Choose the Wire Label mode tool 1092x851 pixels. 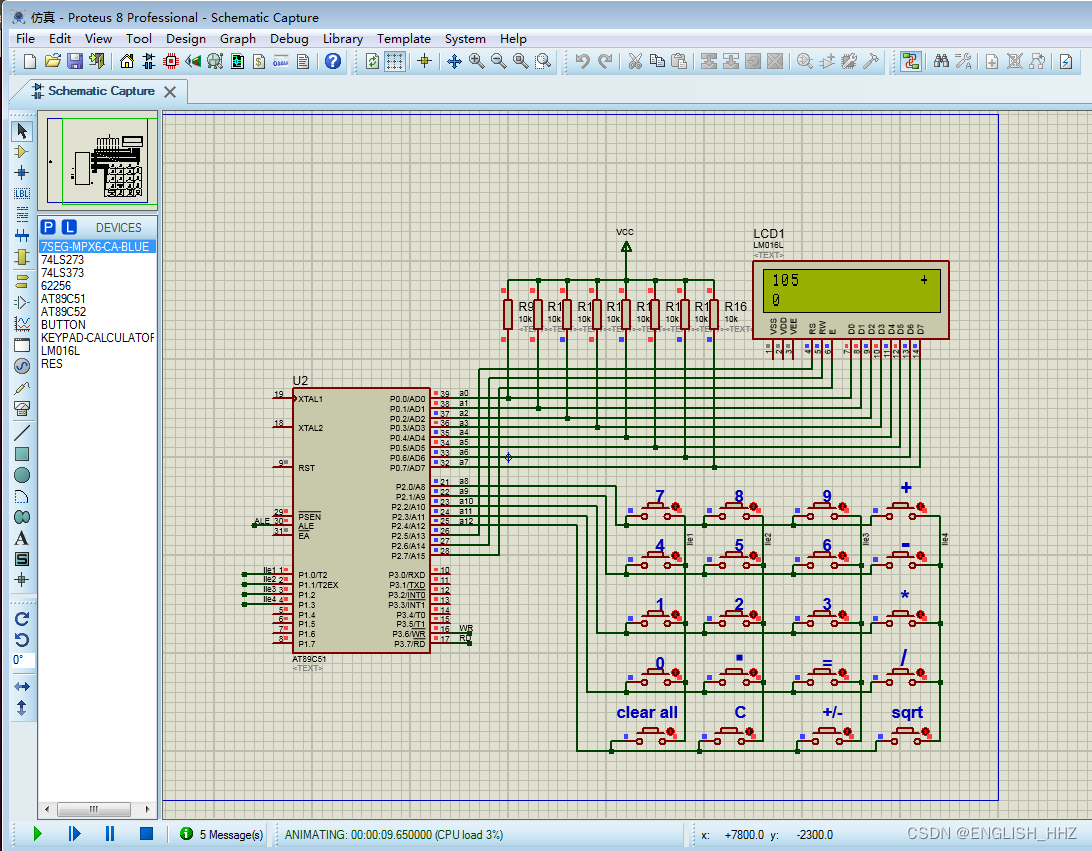click(x=21, y=193)
